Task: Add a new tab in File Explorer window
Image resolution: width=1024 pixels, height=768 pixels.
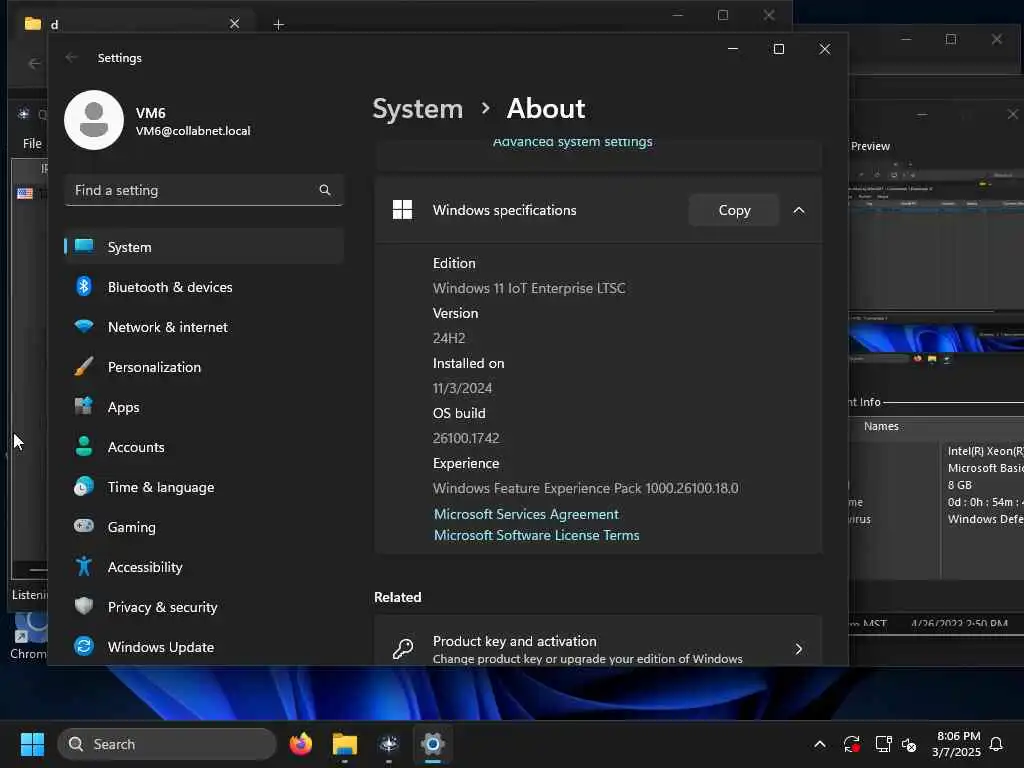Action: (x=278, y=24)
